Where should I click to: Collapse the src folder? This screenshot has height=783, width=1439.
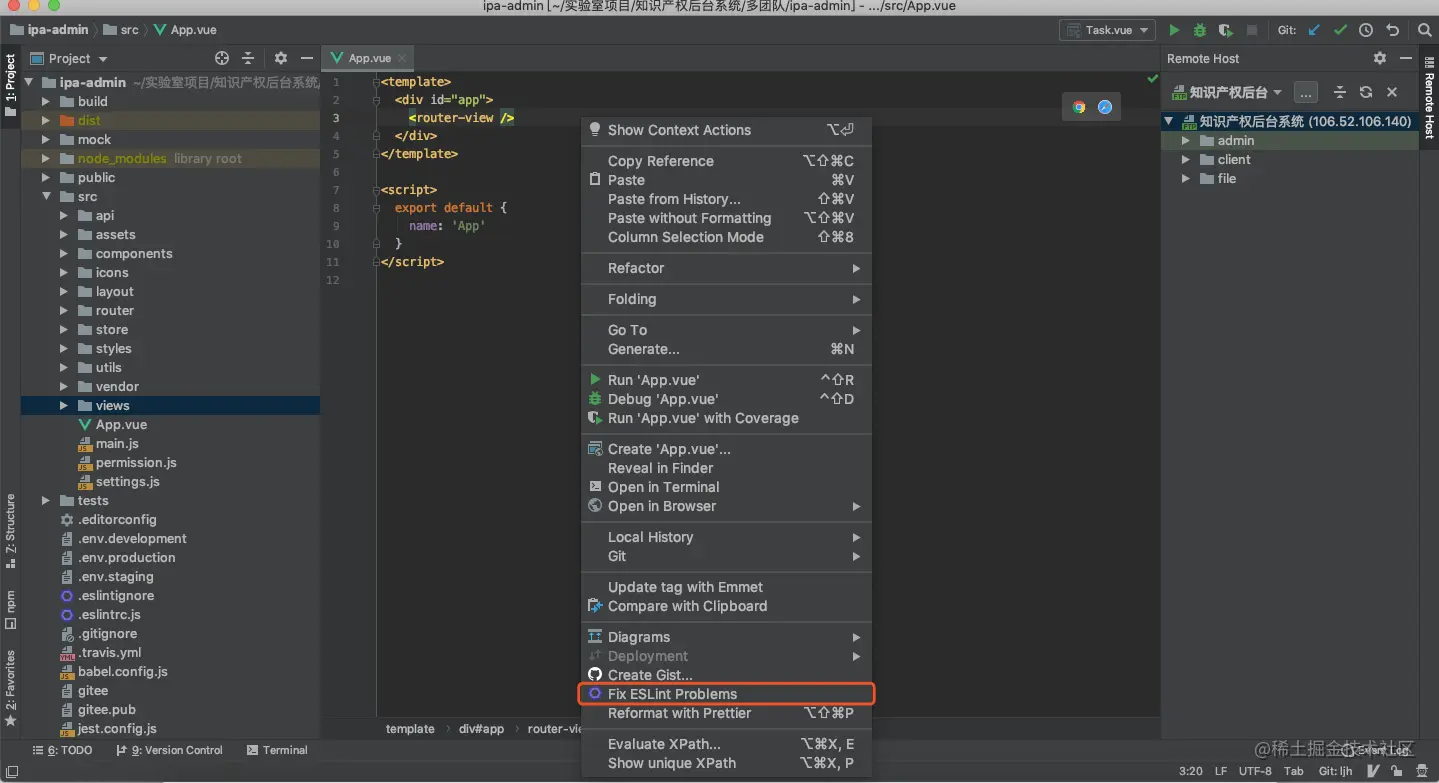tap(46, 197)
